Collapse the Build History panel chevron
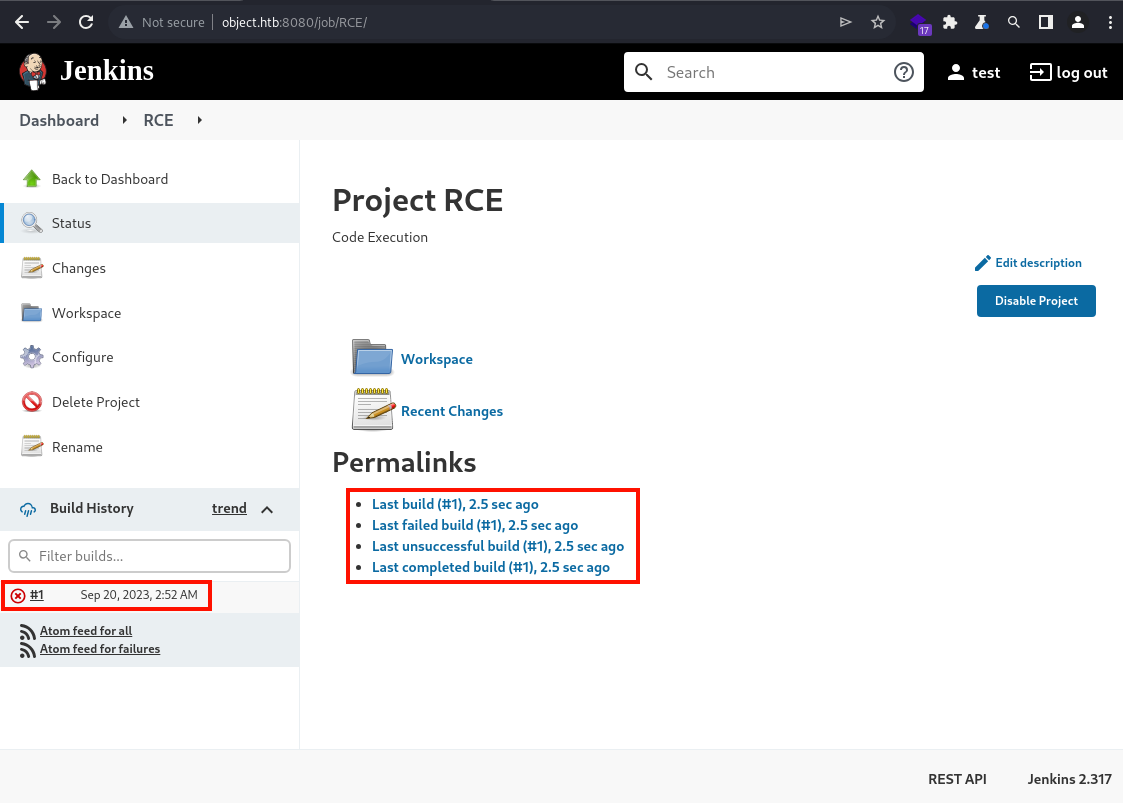This screenshot has height=803, width=1123. (267, 509)
